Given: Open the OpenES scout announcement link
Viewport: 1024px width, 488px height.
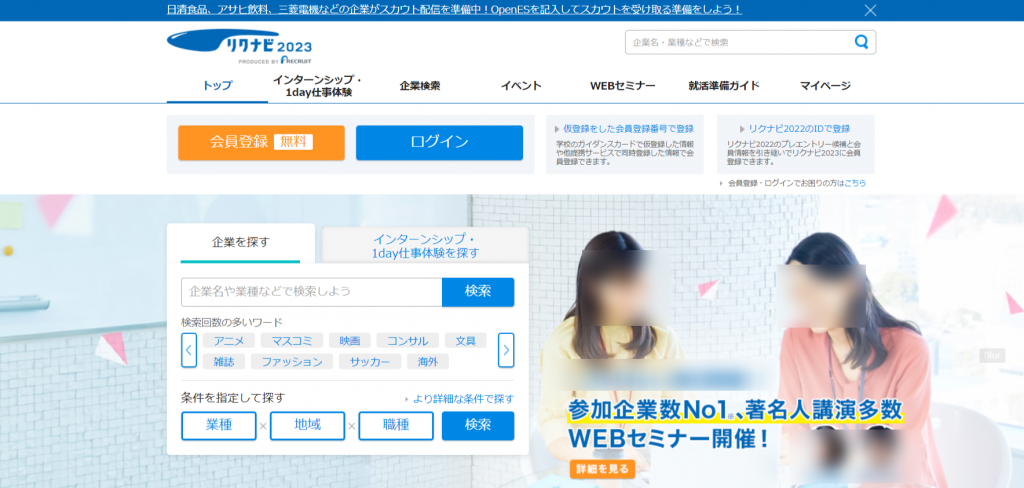Looking at the screenshot, I should (455, 10).
